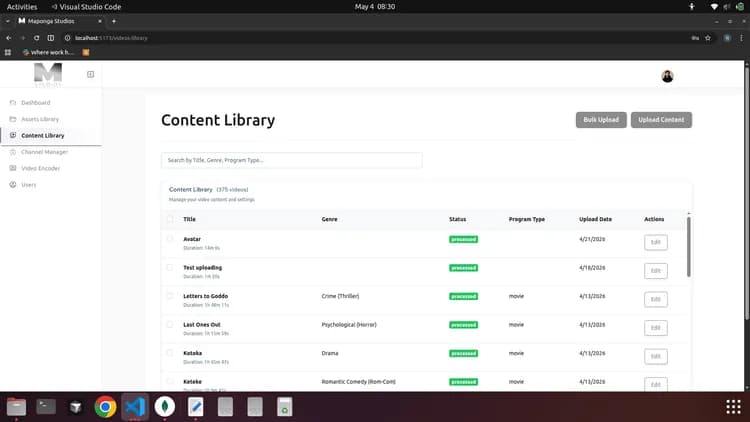Open the Users page

click(29, 185)
